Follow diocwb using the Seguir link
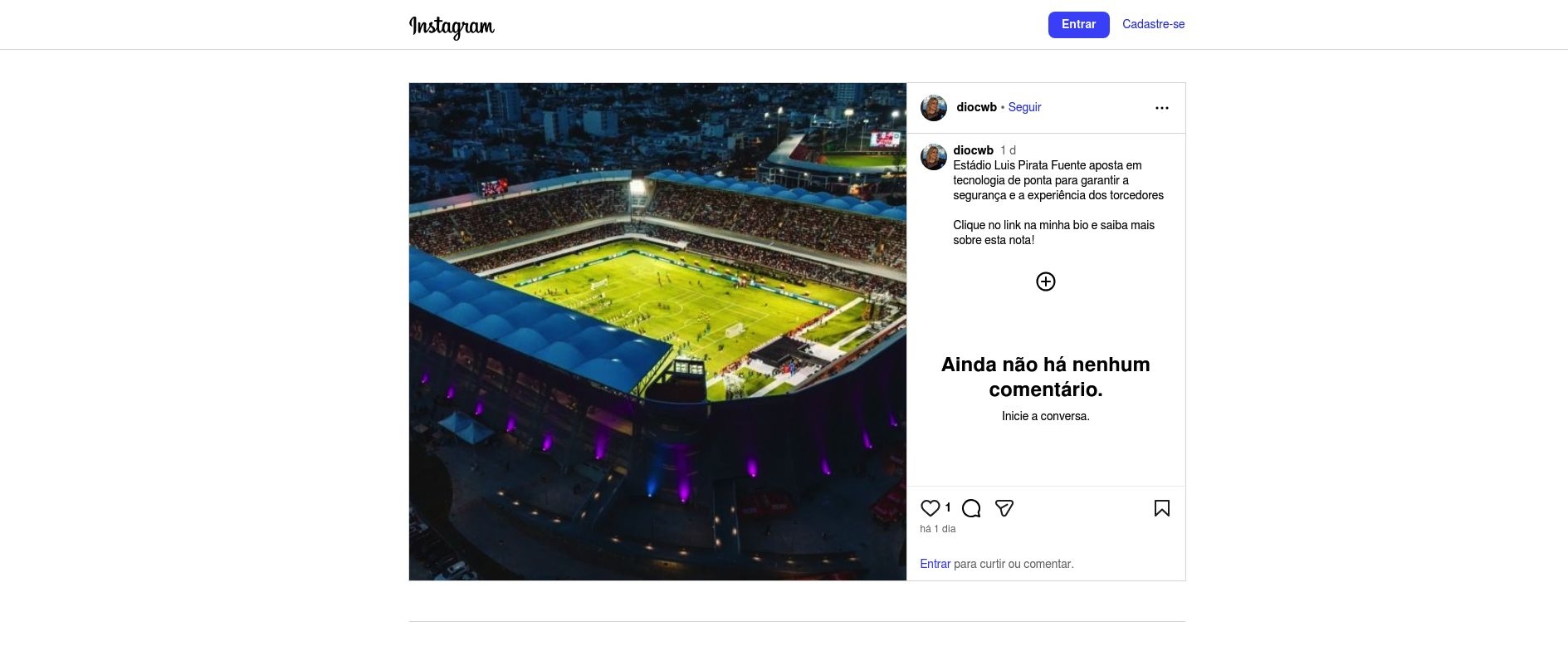Image resolution: width=1568 pixels, height=656 pixels. point(1024,107)
